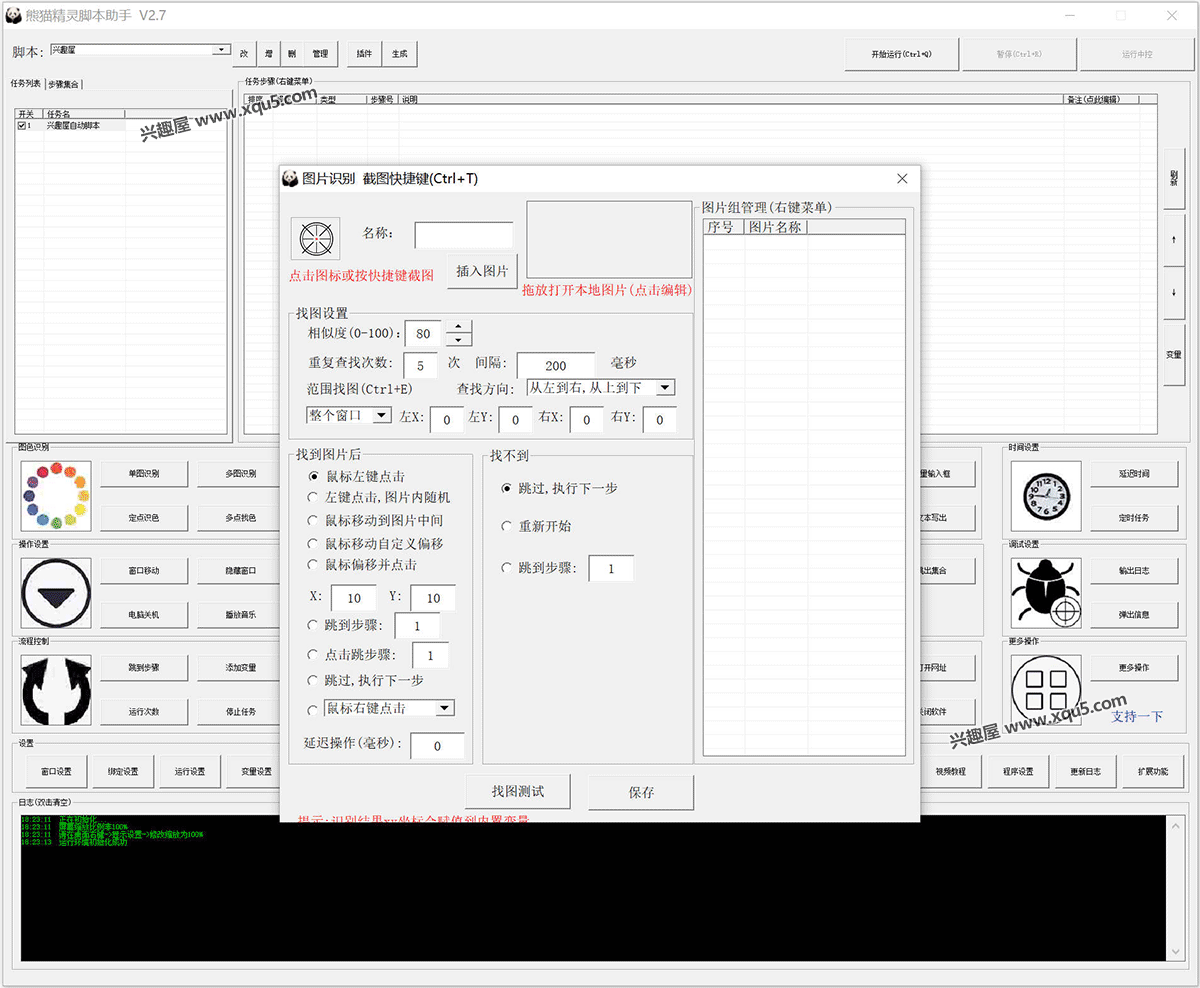Click the 定点识色 button
The width and height of the screenshot is (1200, 988).
point(144,517)
